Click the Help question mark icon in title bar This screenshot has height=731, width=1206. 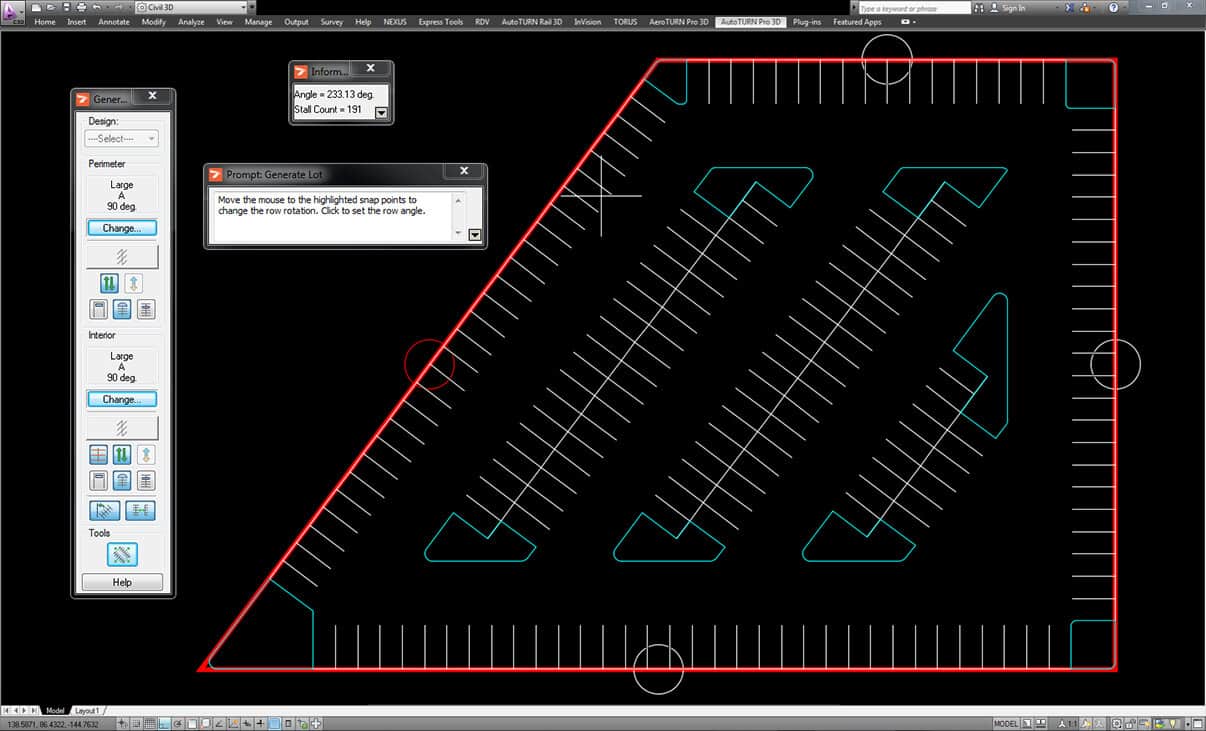[1113, 7]
